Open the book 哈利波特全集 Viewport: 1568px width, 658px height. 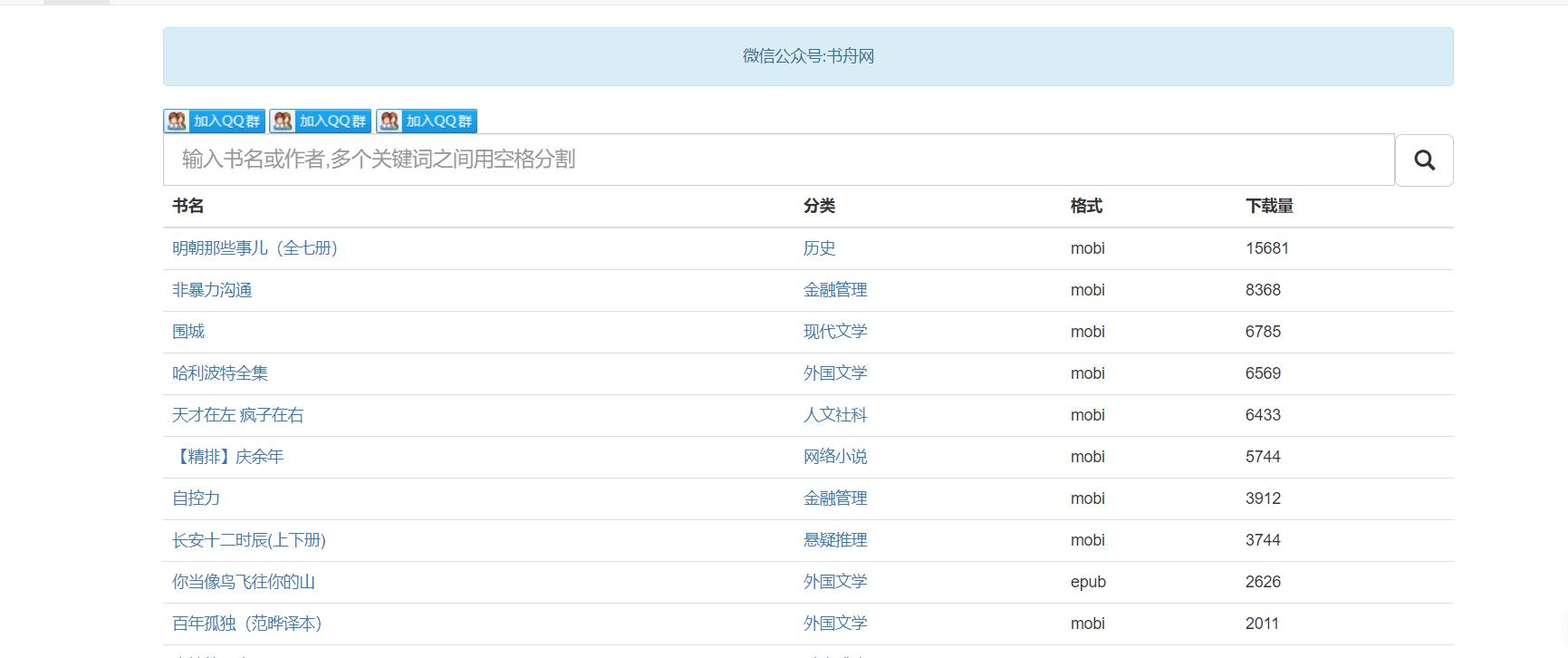click(x=220, y=373)
